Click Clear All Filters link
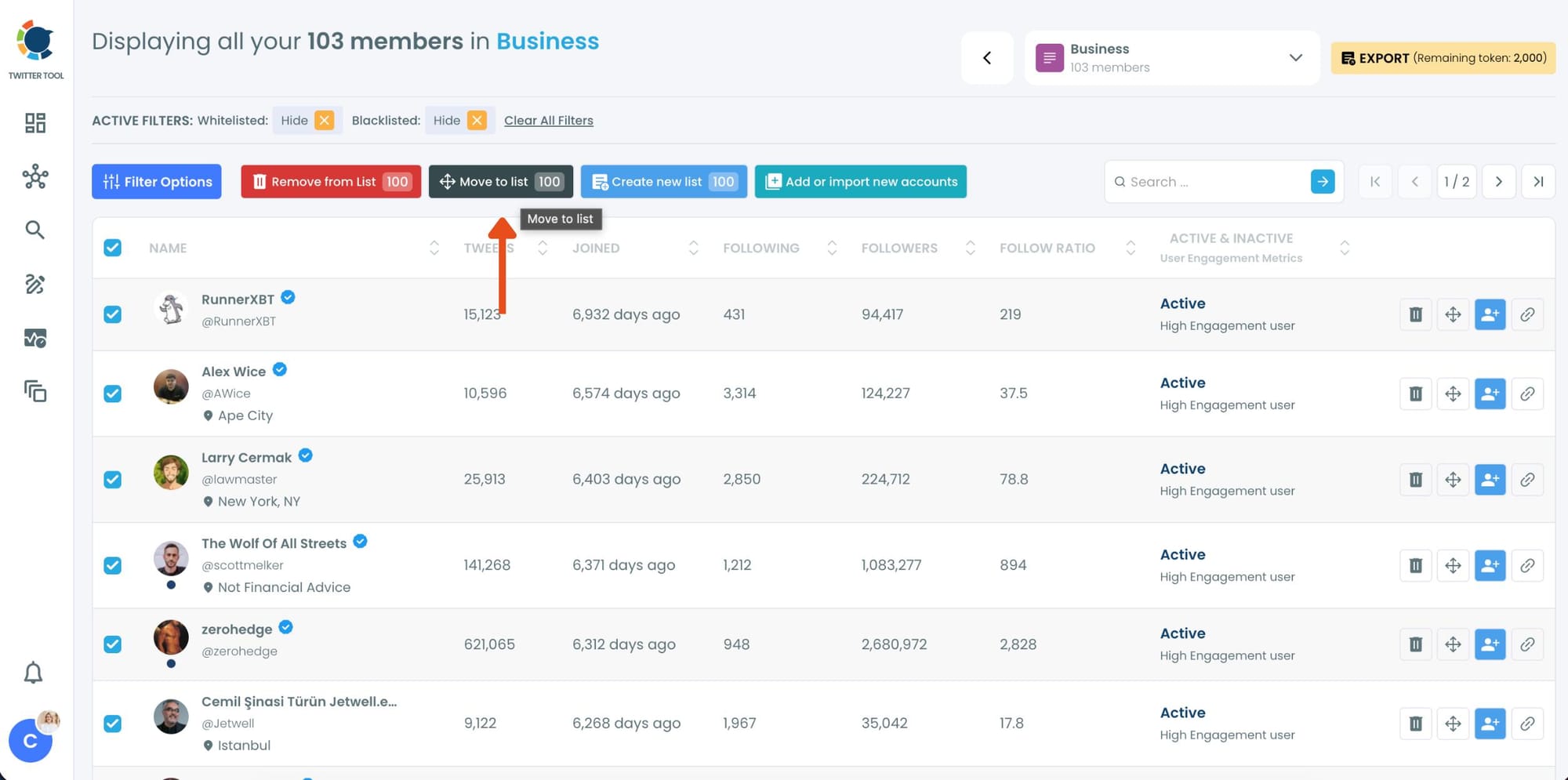Viewport: 1568px width, 780px height. click(549, 121)
